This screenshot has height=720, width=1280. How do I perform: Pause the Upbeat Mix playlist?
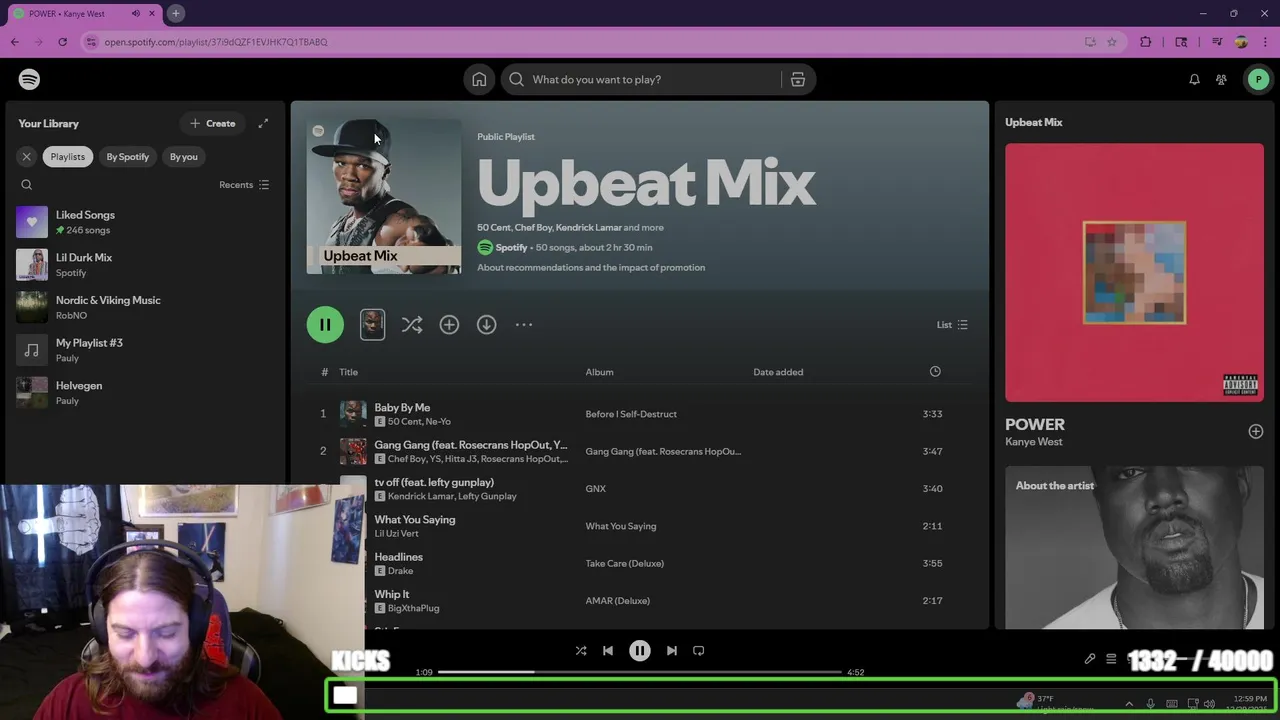(x=325, y=324)
